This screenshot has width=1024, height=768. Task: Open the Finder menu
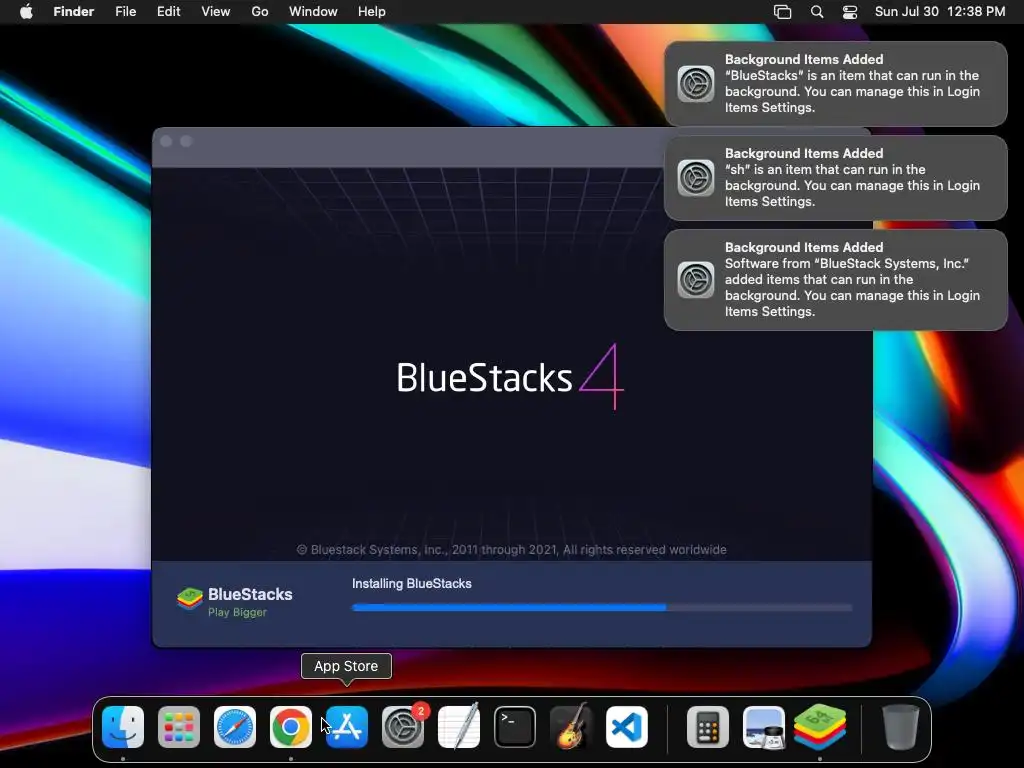coord(74,12)
